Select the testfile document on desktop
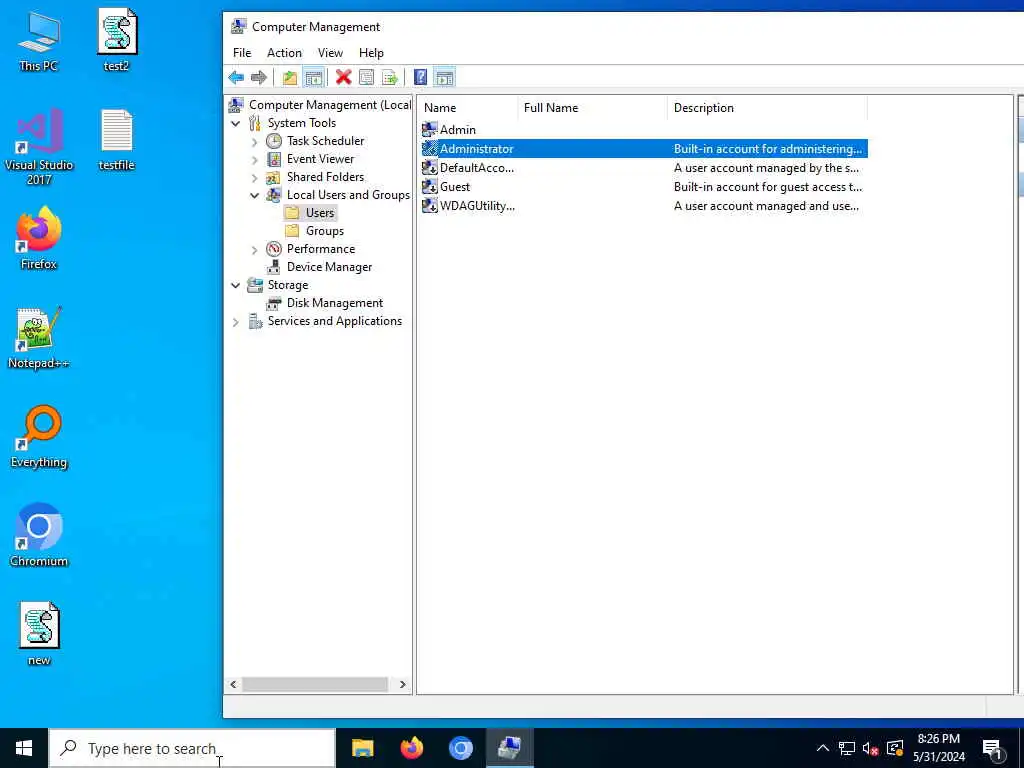Screen dimensions: 1024x768 pos(117,140)
